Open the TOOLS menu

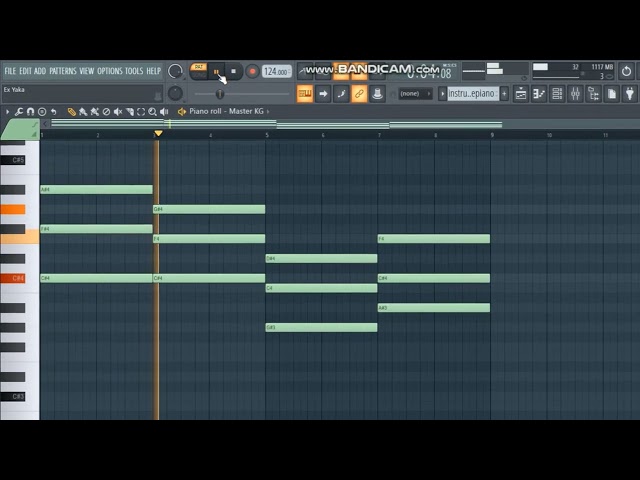coord(134,71)
